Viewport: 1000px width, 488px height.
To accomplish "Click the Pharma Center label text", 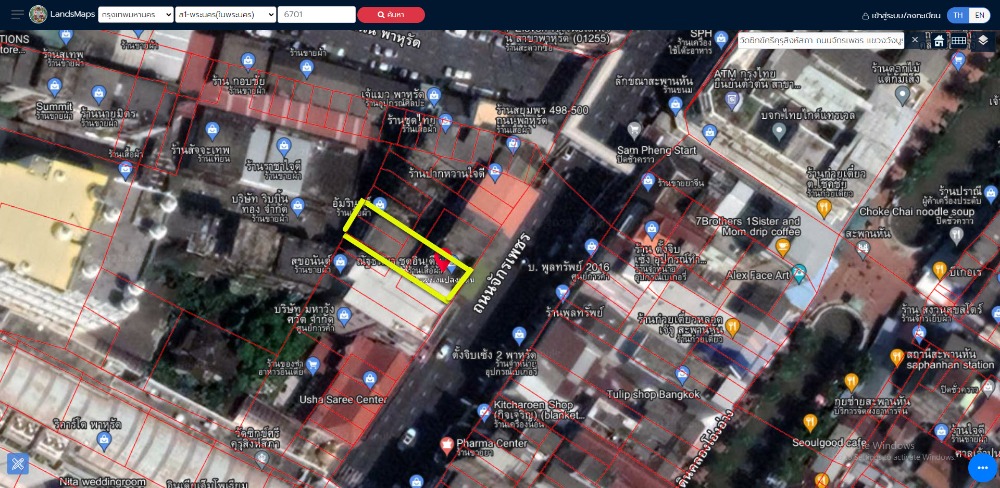I will point(492,443).
